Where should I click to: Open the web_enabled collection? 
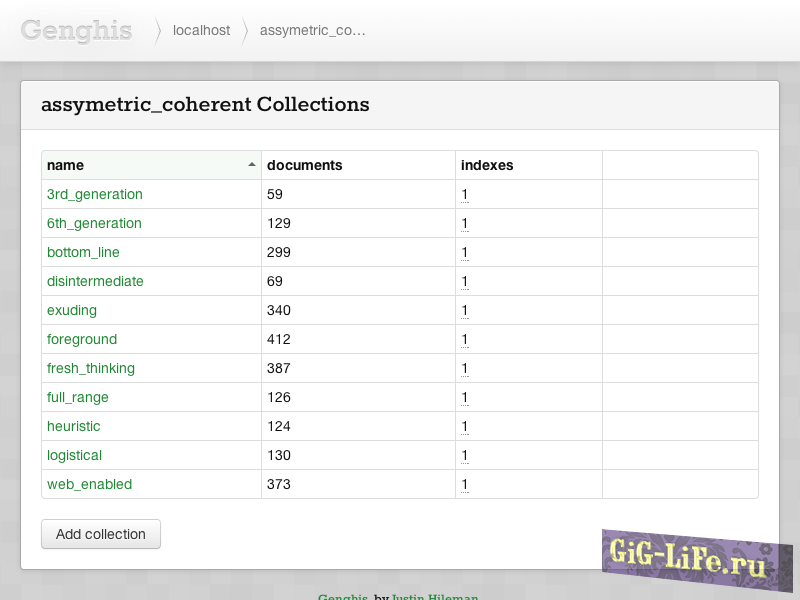(89, 484)
